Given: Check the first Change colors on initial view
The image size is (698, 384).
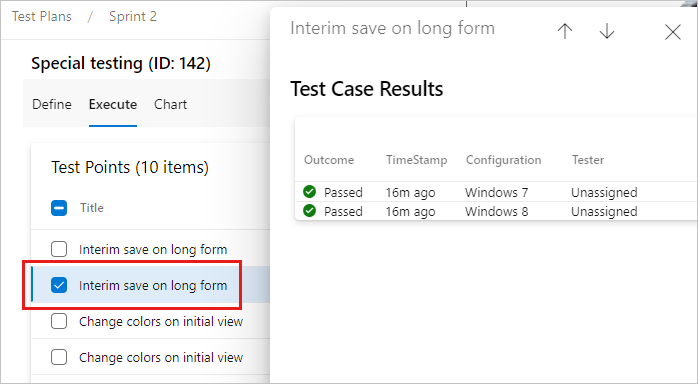Looking at the screenshot, I should click(x=59, y=321).
